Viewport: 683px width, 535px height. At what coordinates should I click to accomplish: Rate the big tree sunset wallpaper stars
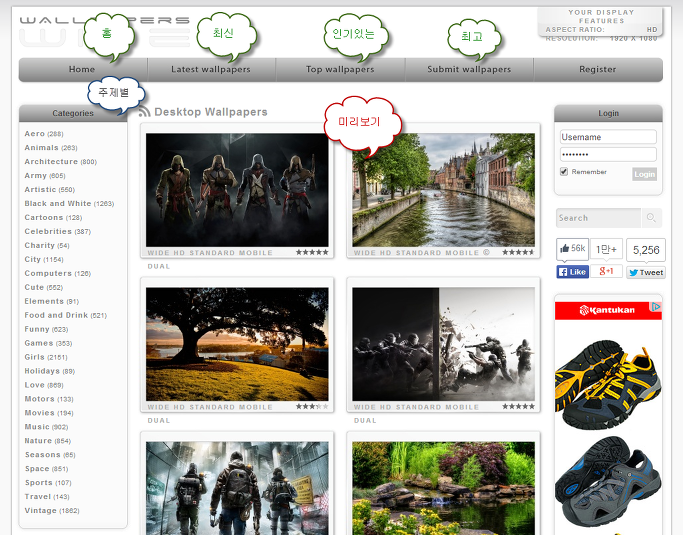point(312,406)
